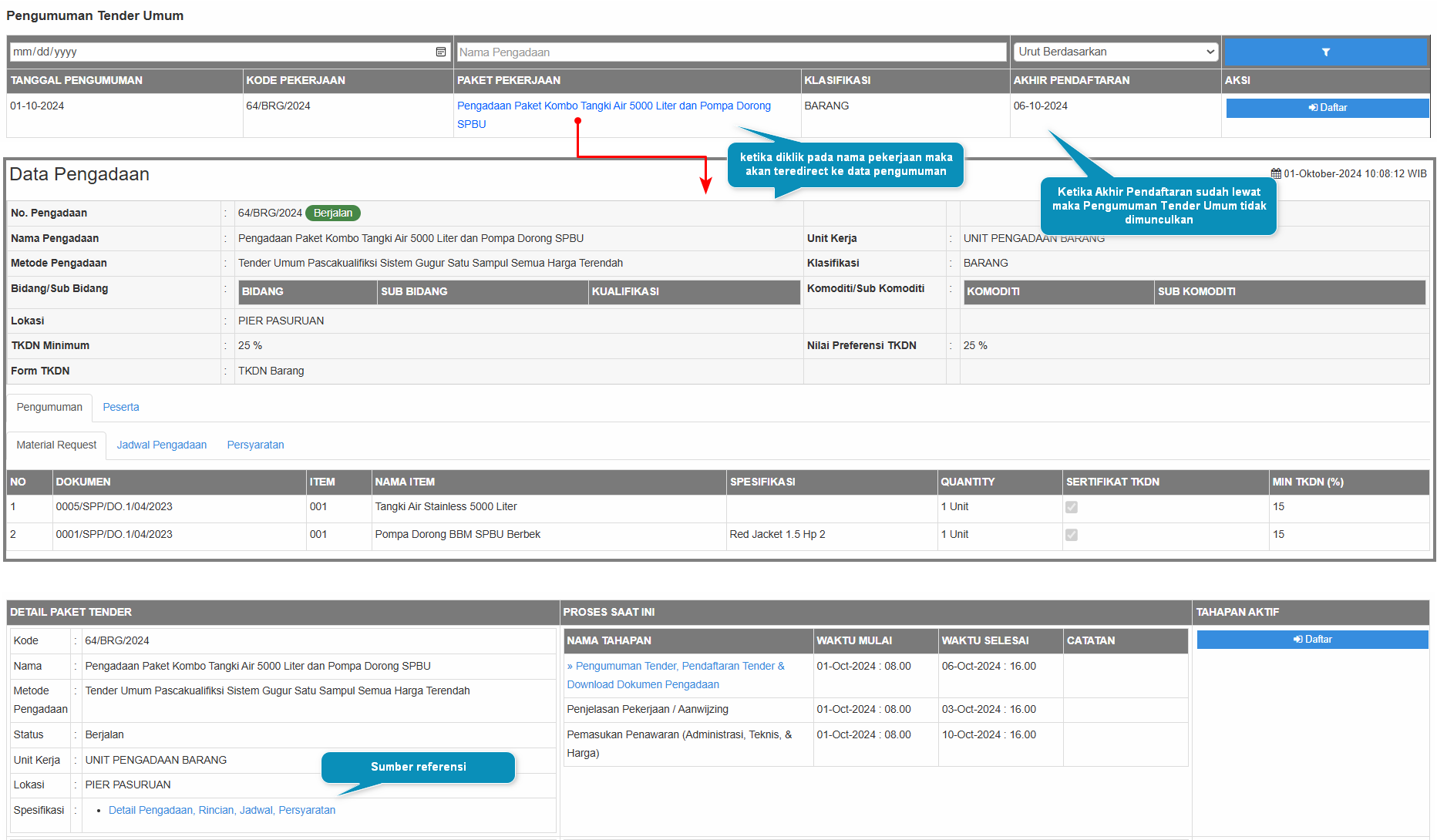Toggle Sertifikat TKDN checkbox for Tangki Air
The width and height of the screenshot is (1437, 840).
coord(1072,507)
